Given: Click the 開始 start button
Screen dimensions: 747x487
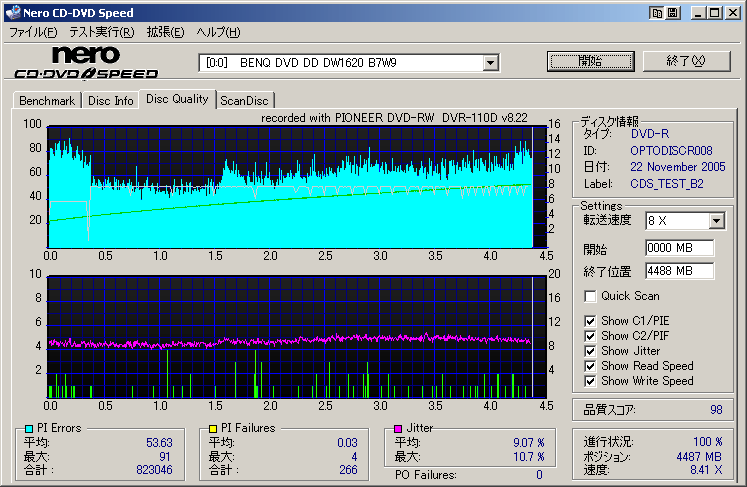Looking at the screenshot, I should click(x=591, y=61).
